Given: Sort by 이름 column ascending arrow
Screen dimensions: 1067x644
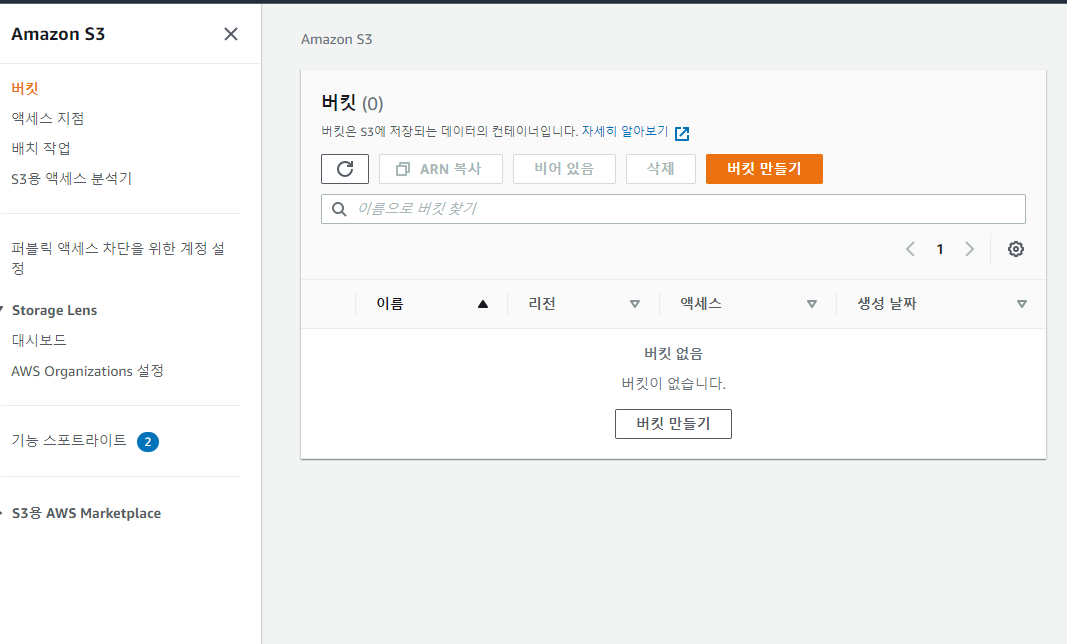Looking at the screenshot, I should click(482, 304).
